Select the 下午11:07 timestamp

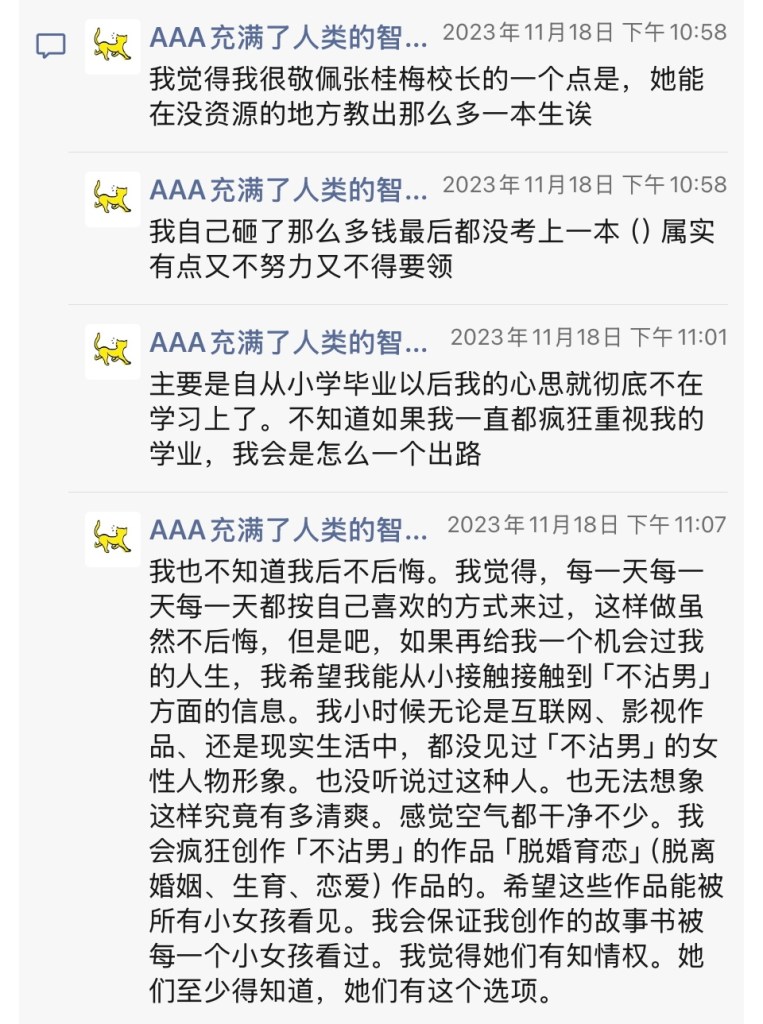(586, 524)
